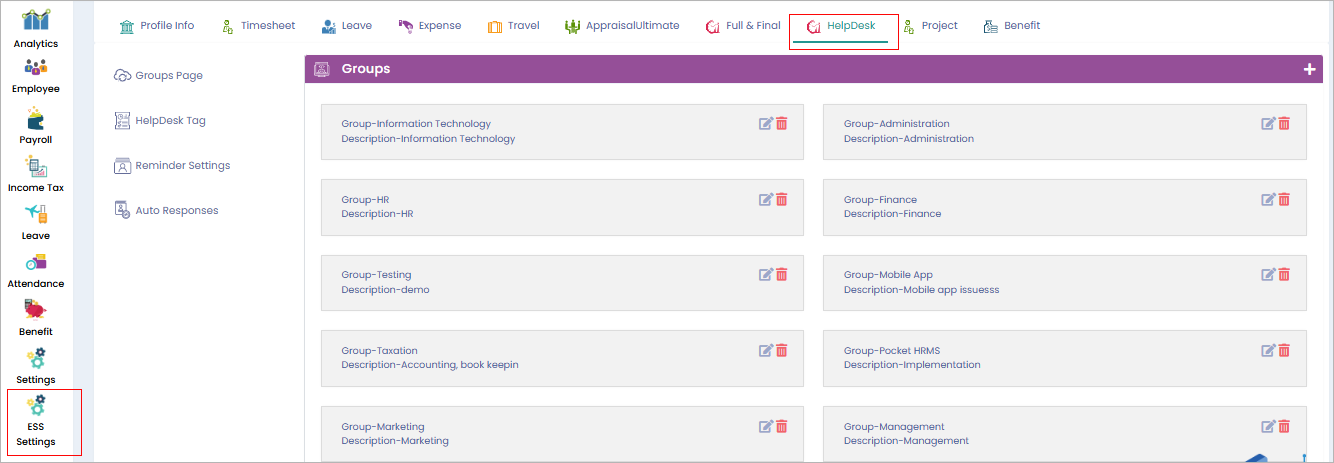Switch to the Timesheet tab
The height and width of the screenshot is (463, 1334).
click(x=259, y=26)
